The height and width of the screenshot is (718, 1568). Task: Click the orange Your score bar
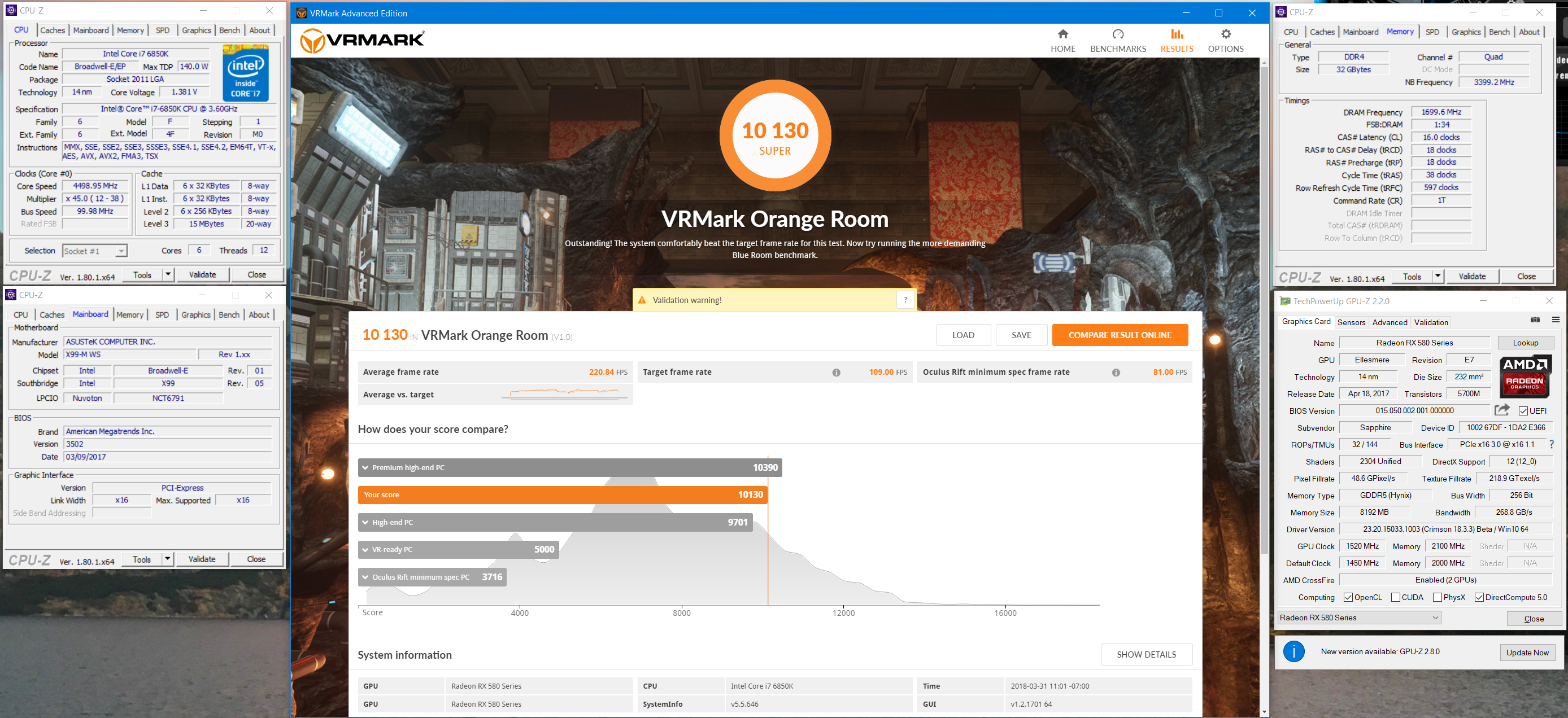click(x=563, y=494)
